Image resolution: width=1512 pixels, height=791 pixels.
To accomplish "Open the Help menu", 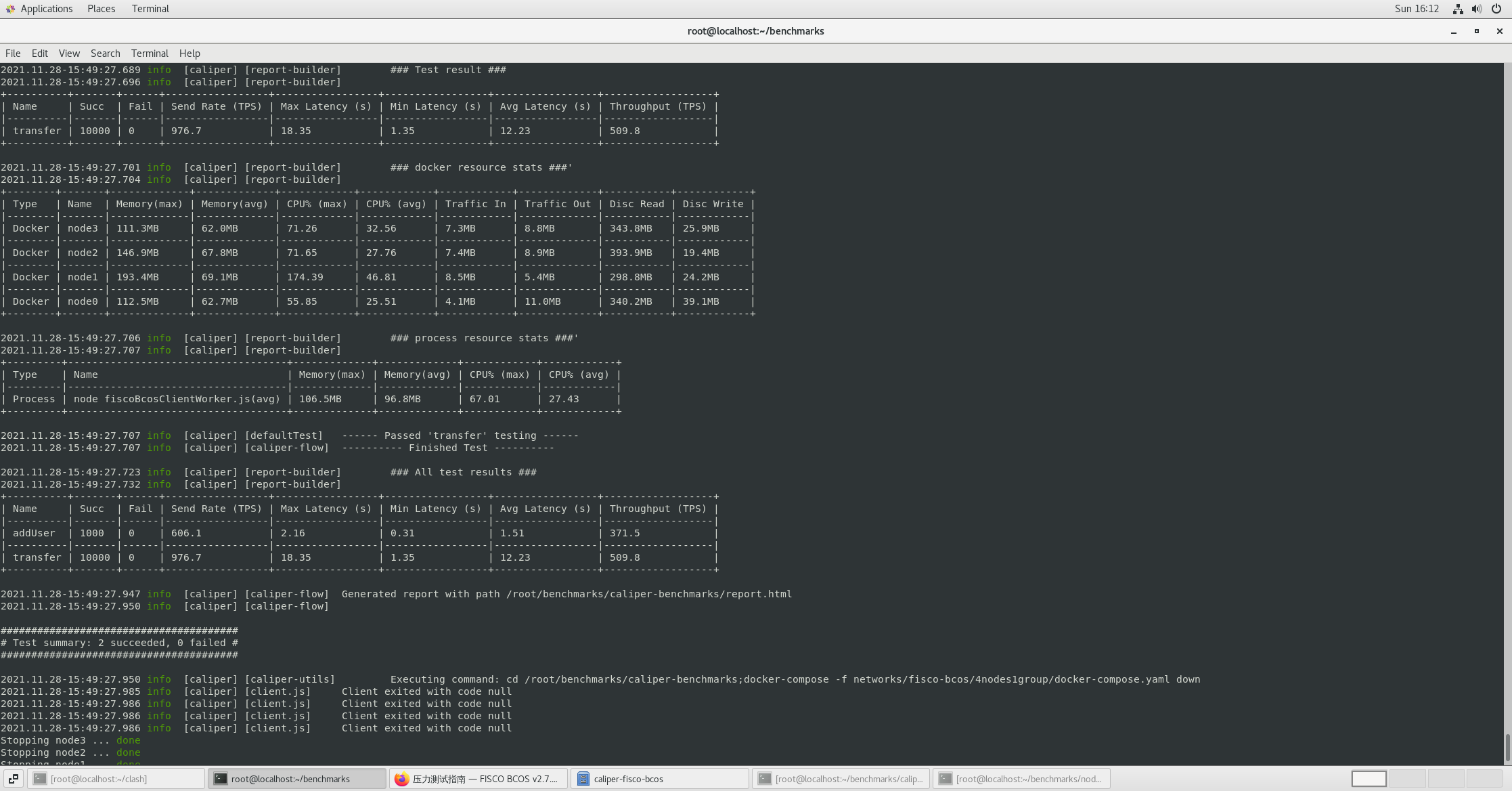I will [190, 54].
